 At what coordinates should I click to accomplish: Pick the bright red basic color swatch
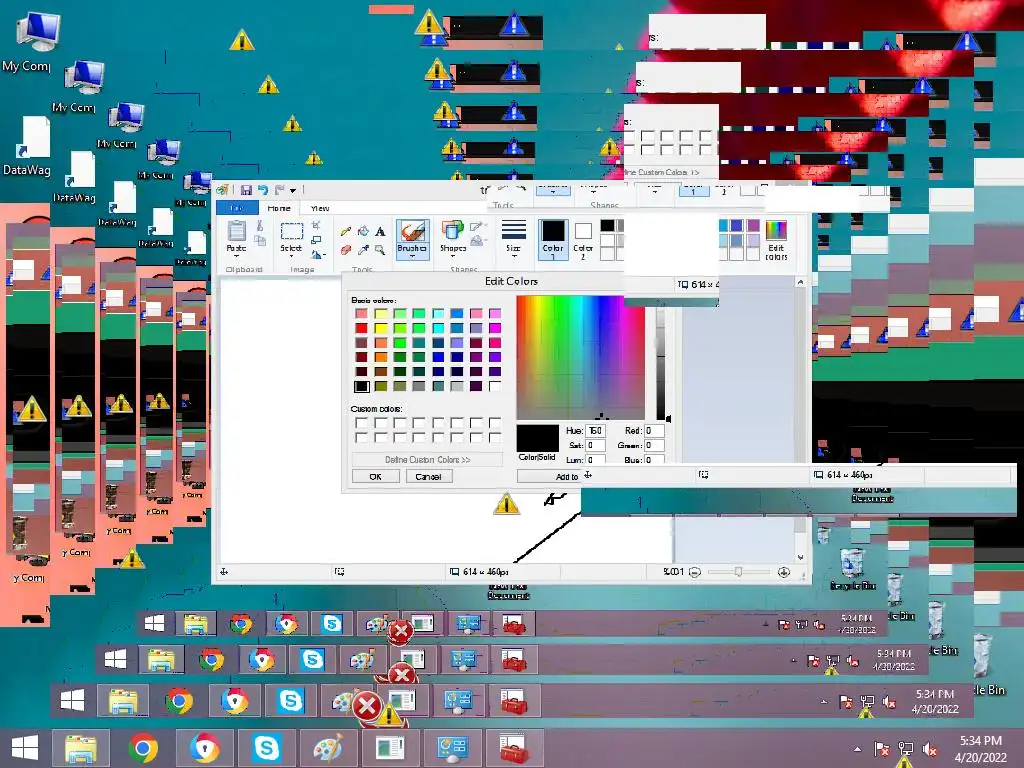tap(361, 328)
